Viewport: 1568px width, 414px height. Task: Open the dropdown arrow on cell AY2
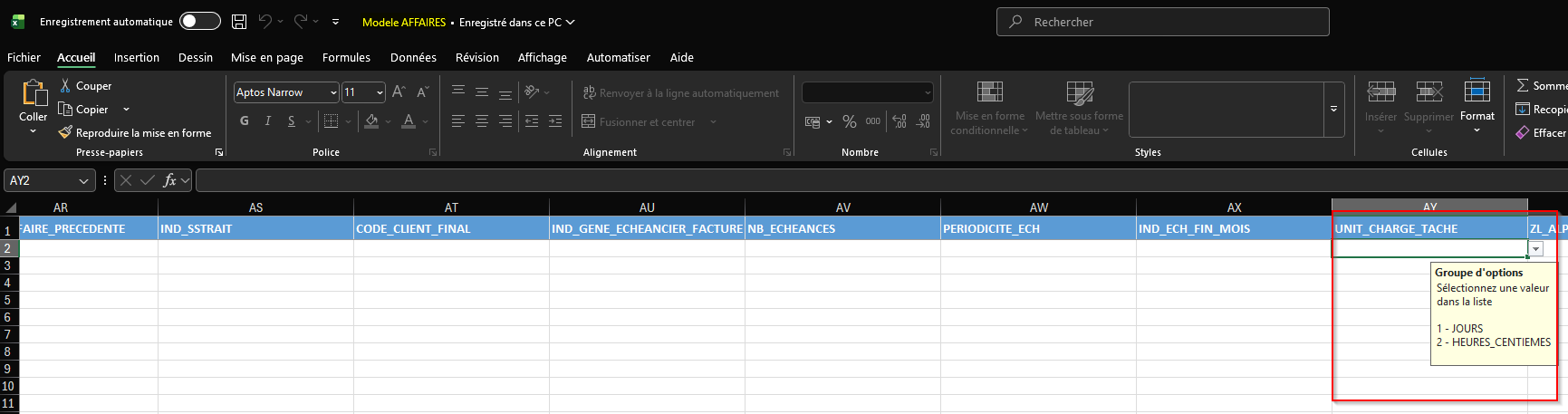coord(1536,249)
